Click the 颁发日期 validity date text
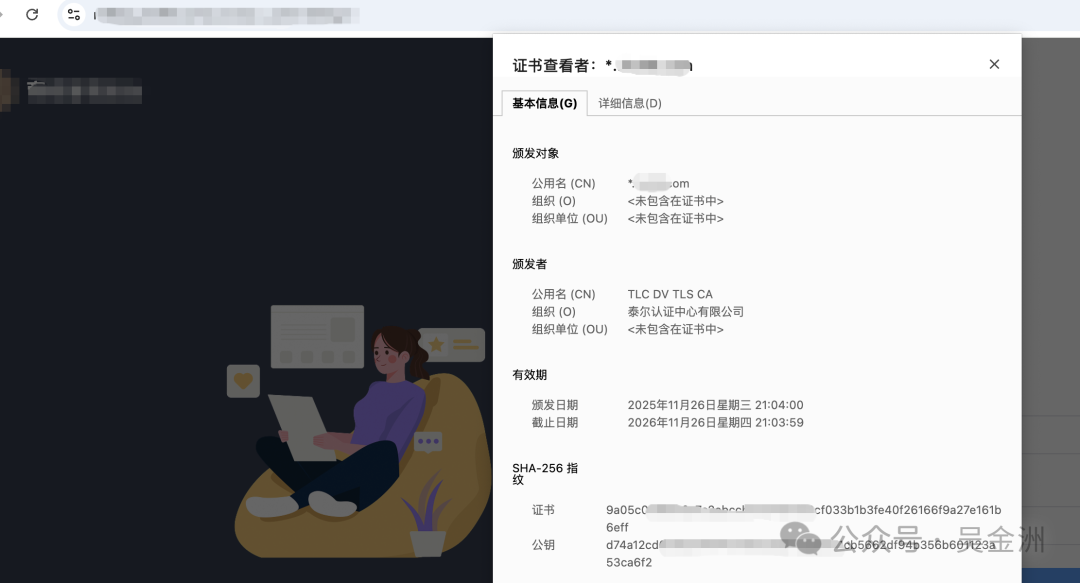Image resolution: width=1080 pixels, height=583 pixels. [714, 405]
